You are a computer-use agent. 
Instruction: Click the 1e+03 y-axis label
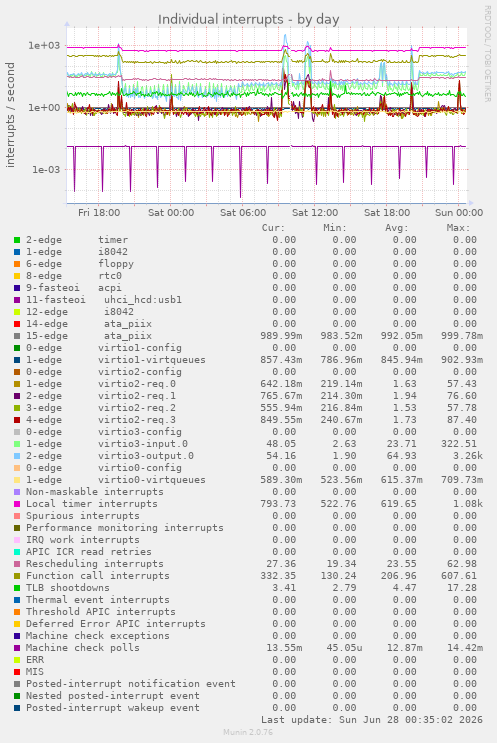(x=45, y=45)
